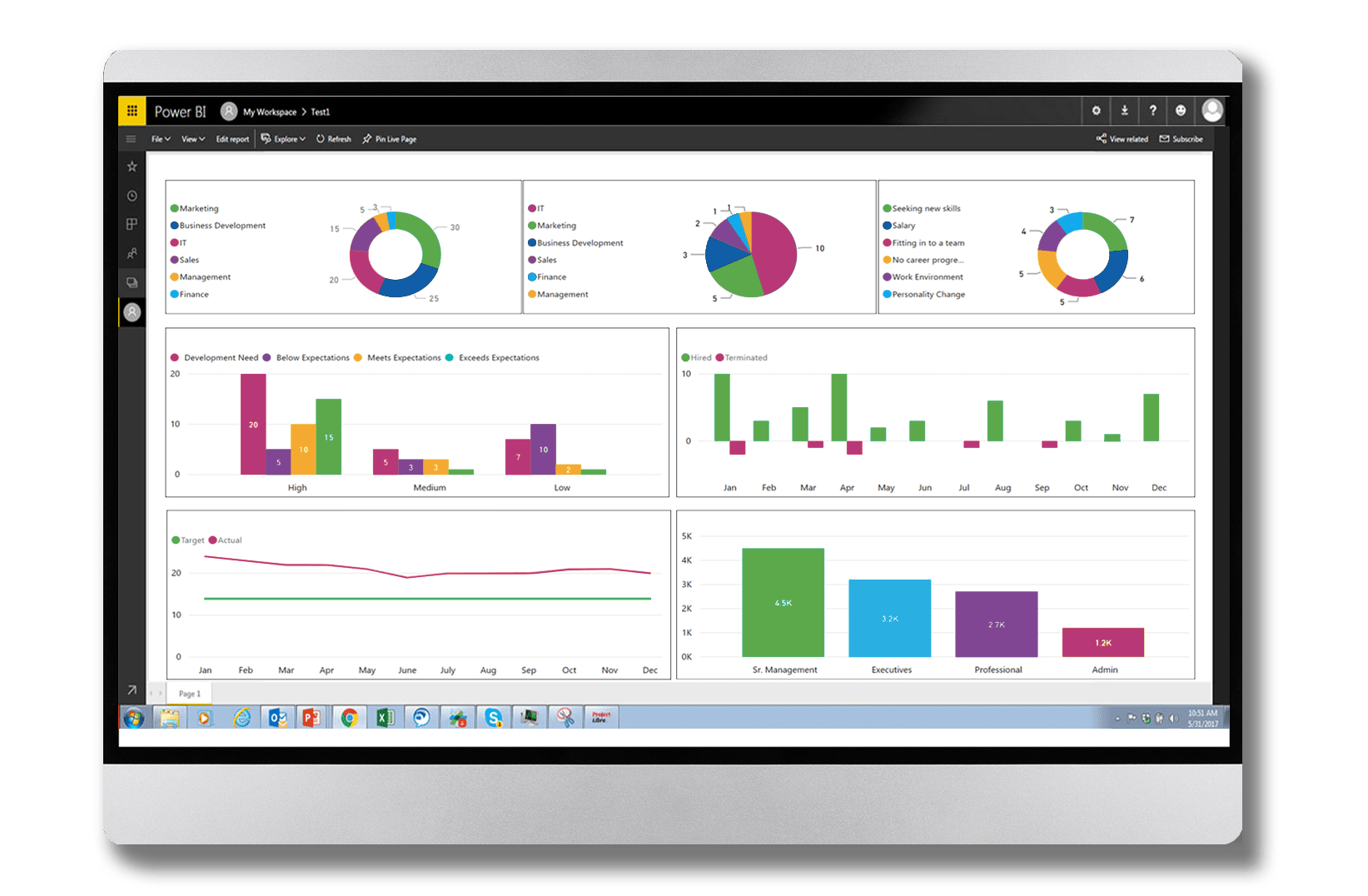Click the green Target line
The height and width of the screenshot is (896, 1368).
(x=427, y=599)
